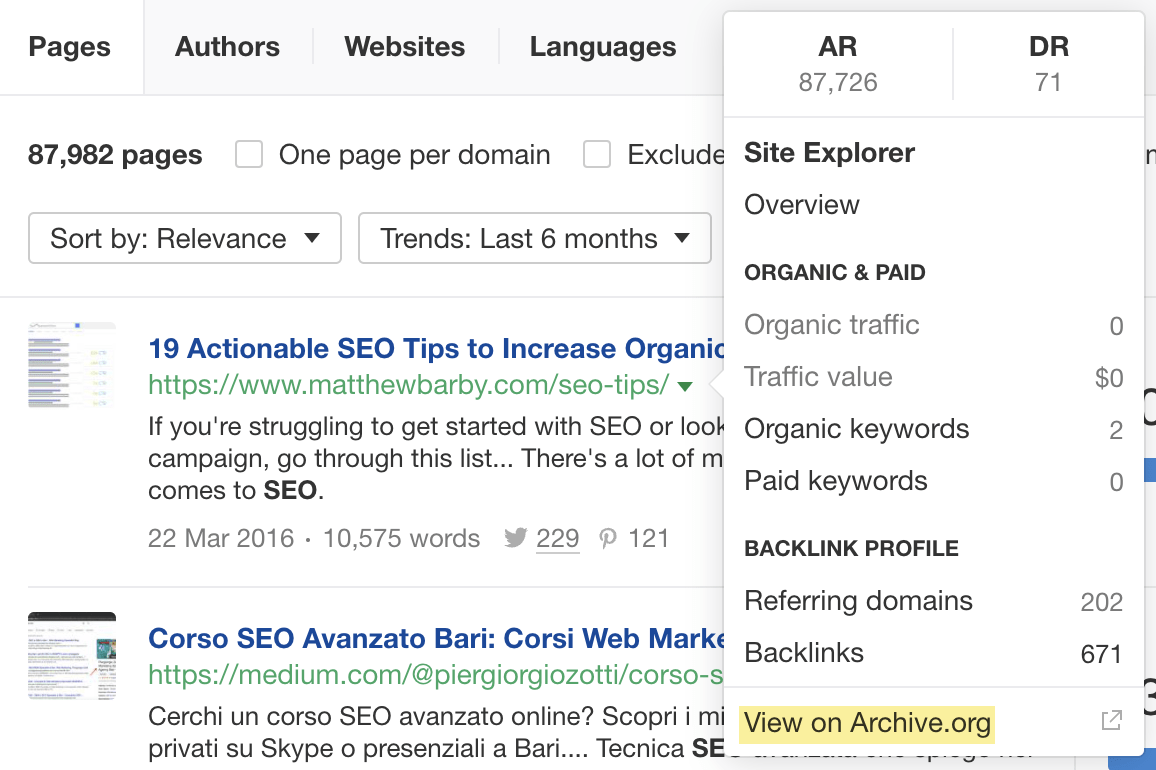Open the Trends: Last 6 months dropdown
This screenshot has height=770, width=1156.
[x=534, y=239]
